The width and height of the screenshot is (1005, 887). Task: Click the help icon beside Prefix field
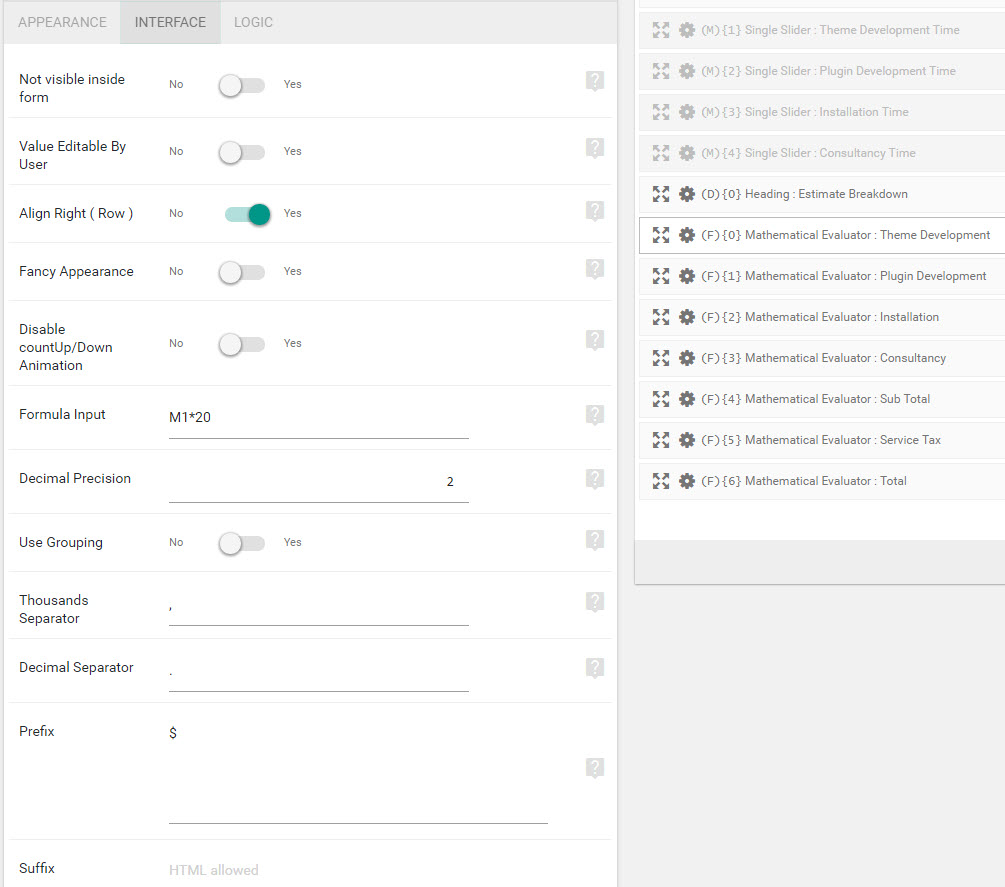595,768
